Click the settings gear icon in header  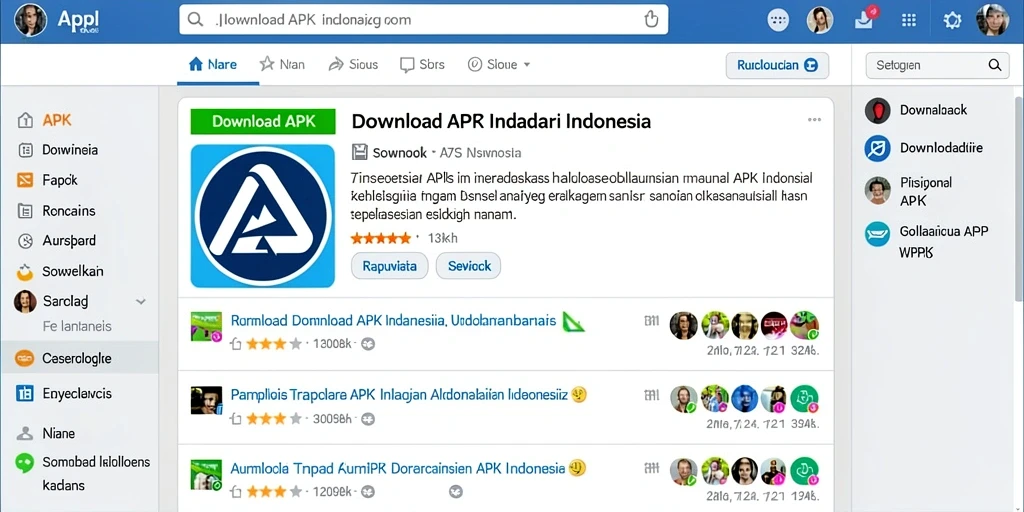[x=952, y=21]
